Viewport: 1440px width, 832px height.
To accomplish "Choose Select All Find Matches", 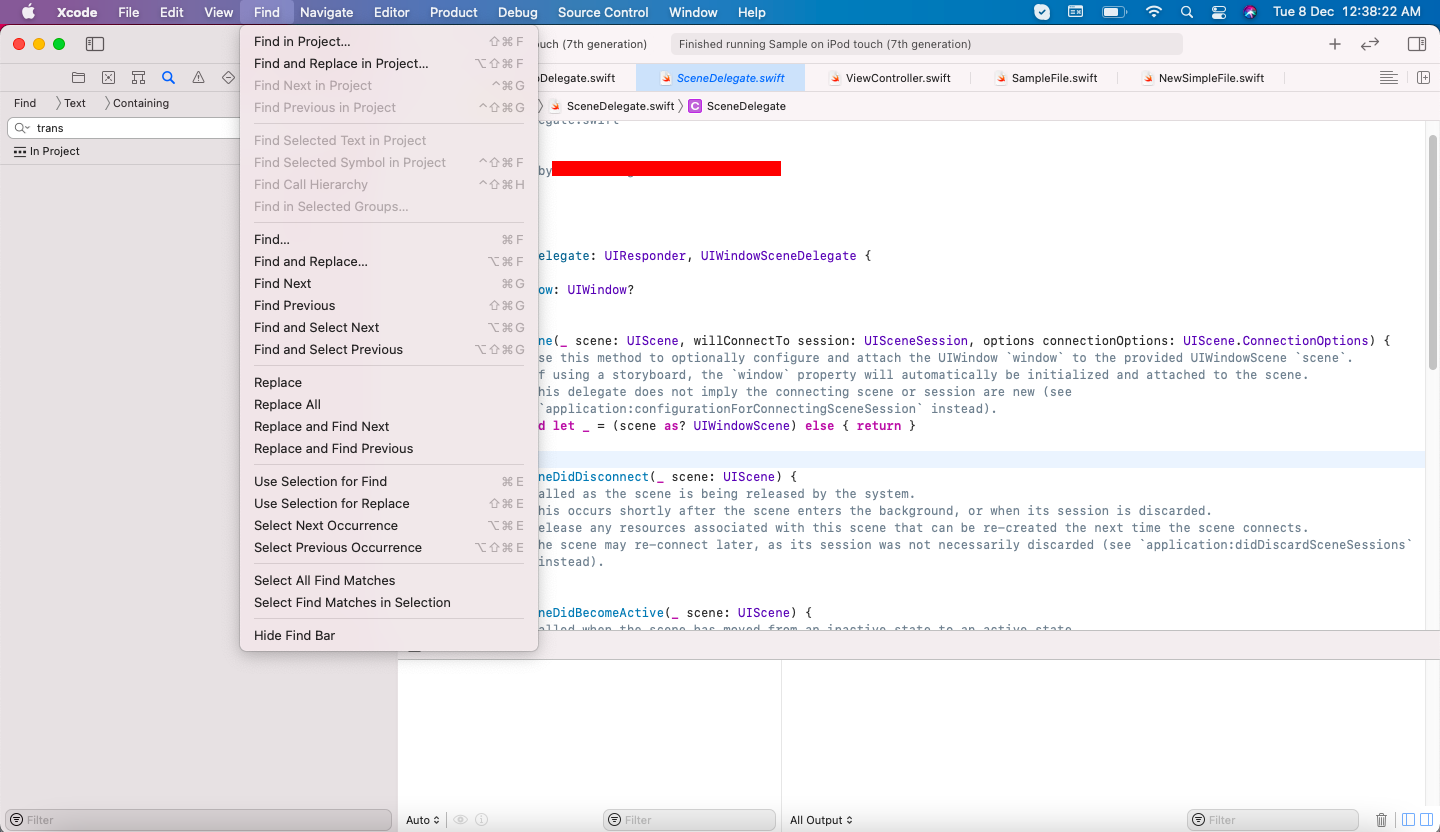I will 389,580.
